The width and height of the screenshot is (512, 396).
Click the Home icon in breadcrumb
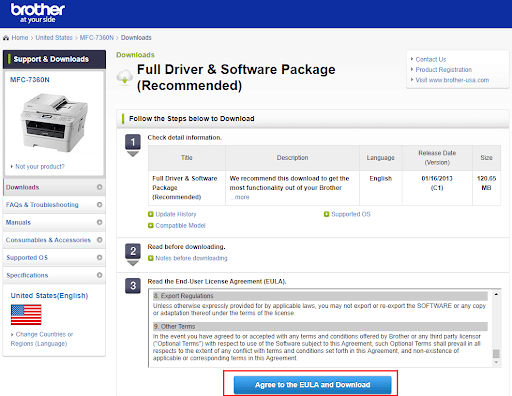click(6, 38)
